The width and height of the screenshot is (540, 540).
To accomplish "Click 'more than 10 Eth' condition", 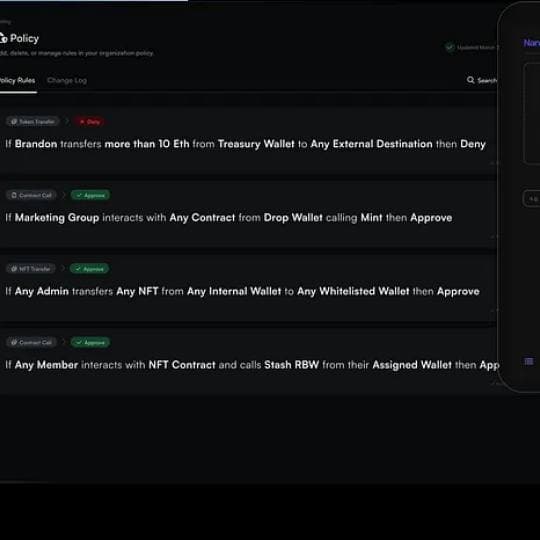I will pos(147,144).
